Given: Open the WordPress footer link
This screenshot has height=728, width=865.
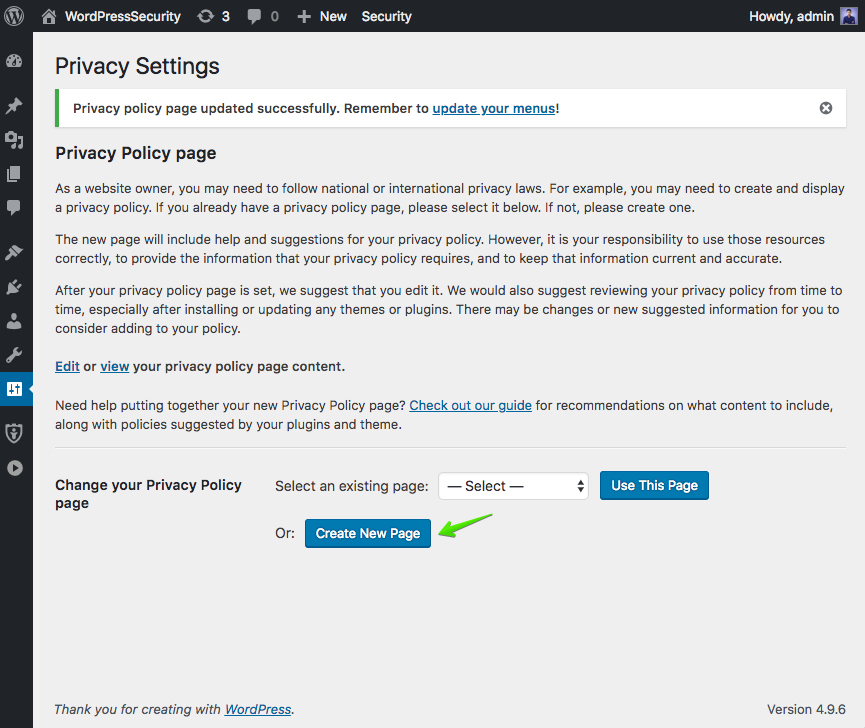Looking at the screenshot, I should click(258, 709).
